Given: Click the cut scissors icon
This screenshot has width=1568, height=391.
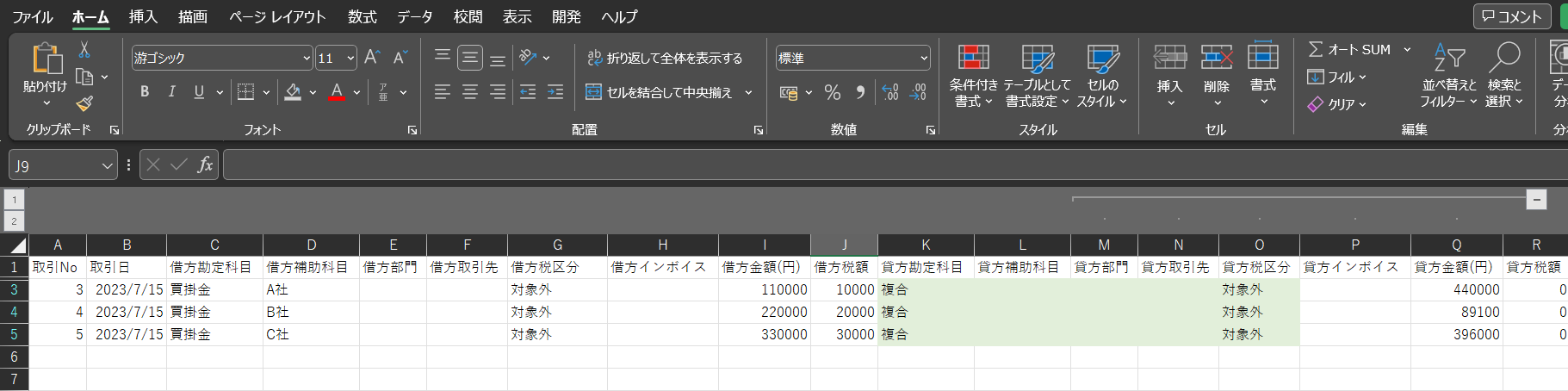Looking at the screenshot, I should coord(84,50).
